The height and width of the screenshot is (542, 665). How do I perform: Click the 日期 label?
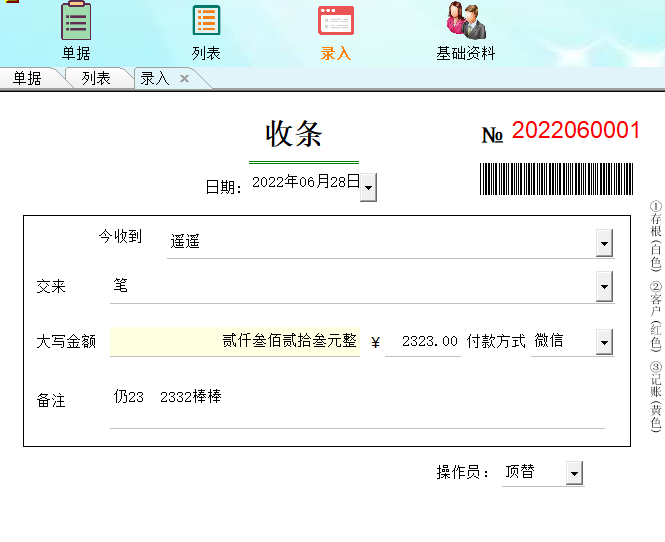point(224,187)
